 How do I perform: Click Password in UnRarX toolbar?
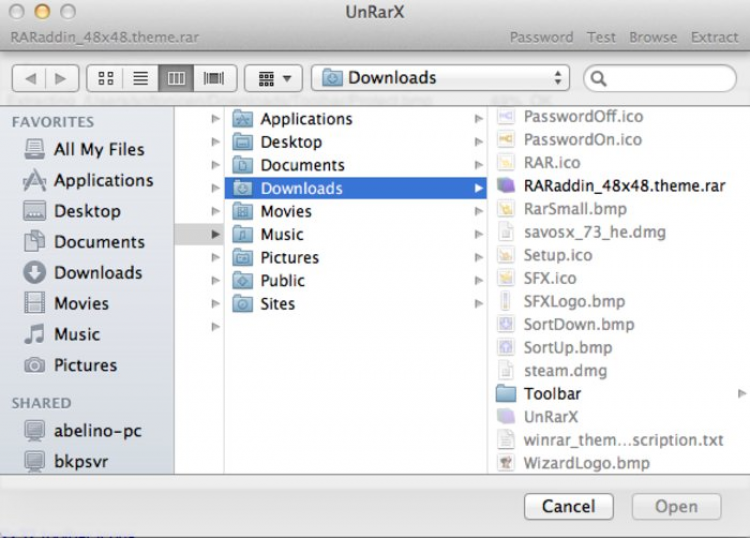pyautogui.click(x=541, y=37)
